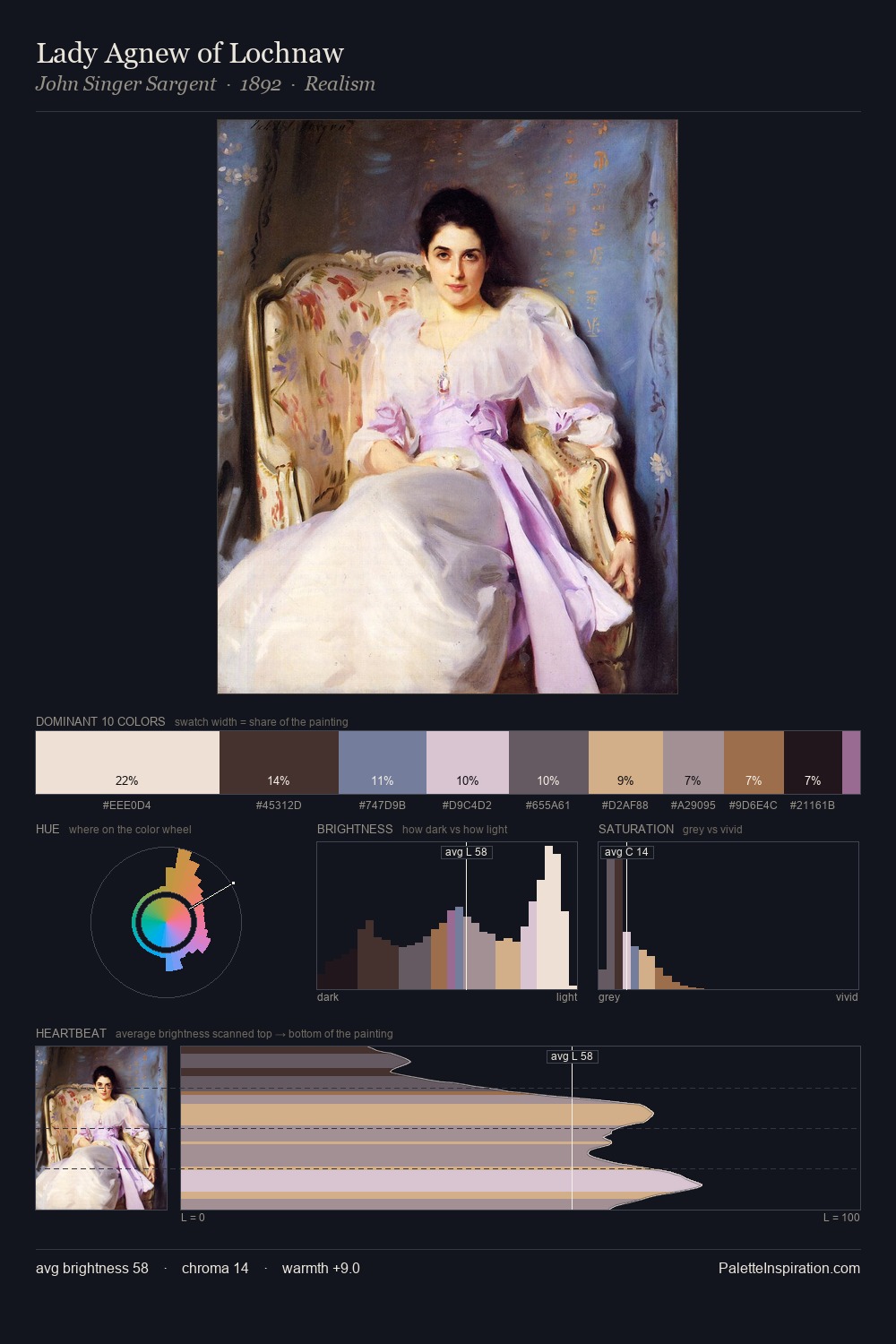Screen dimensions: 896x1344
Task: Open PaletteInspiration.com link
Action: click(789, 1268)
